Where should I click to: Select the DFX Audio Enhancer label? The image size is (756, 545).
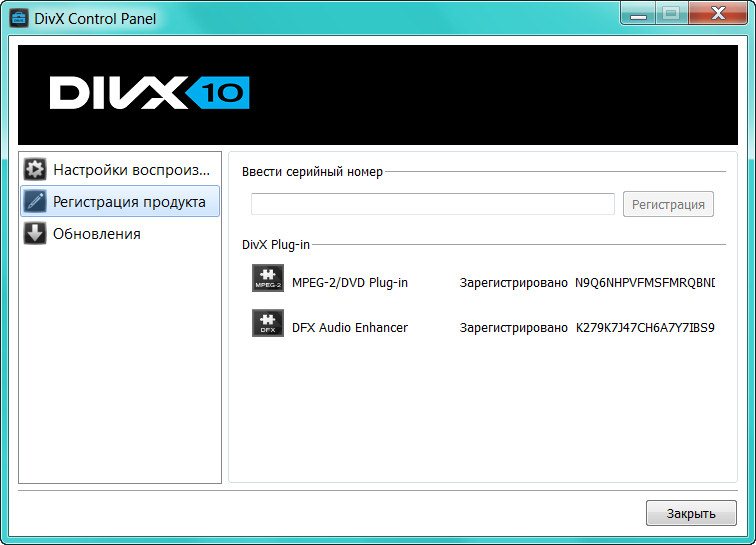point(350,327)
